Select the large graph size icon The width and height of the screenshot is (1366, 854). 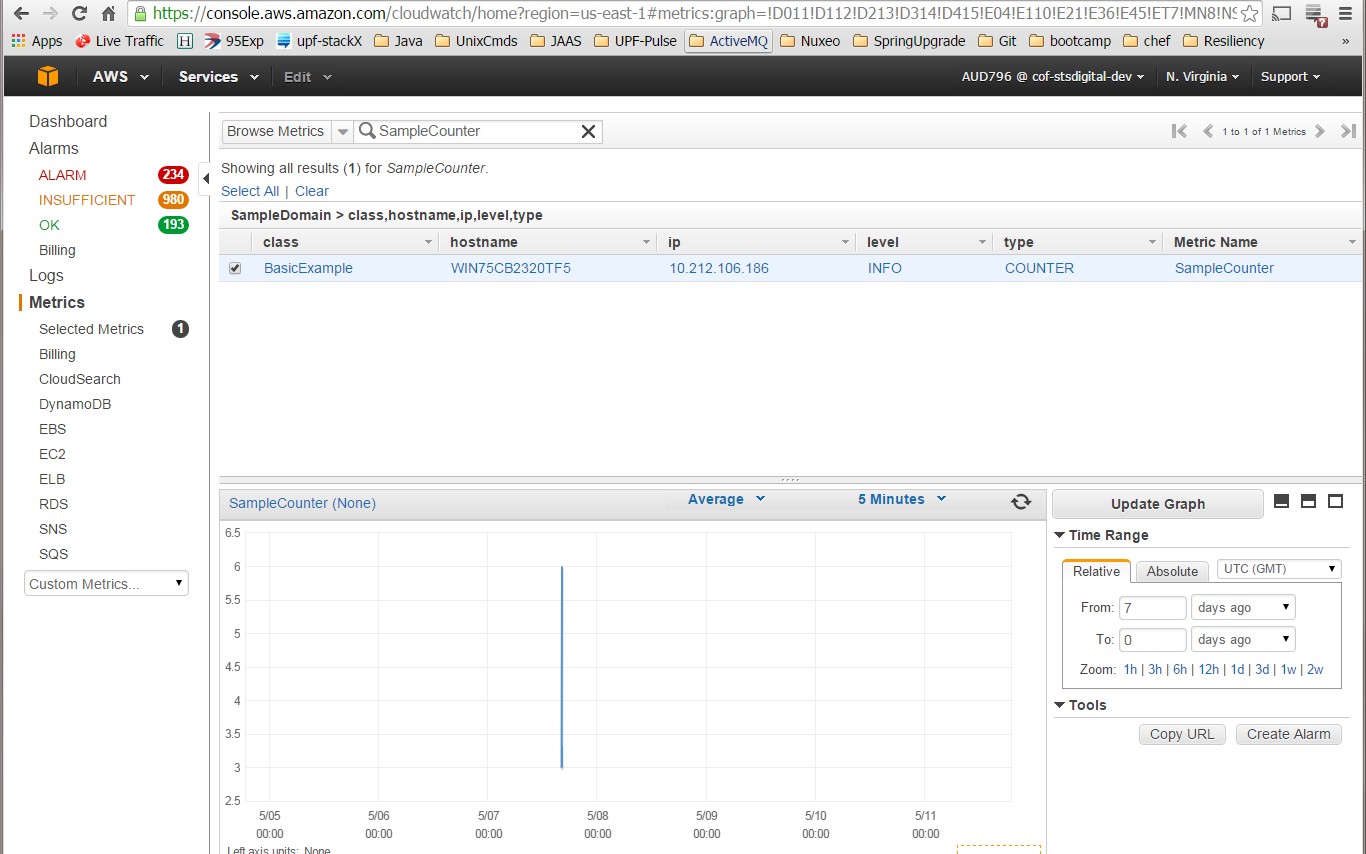[x=1336, y=501]
